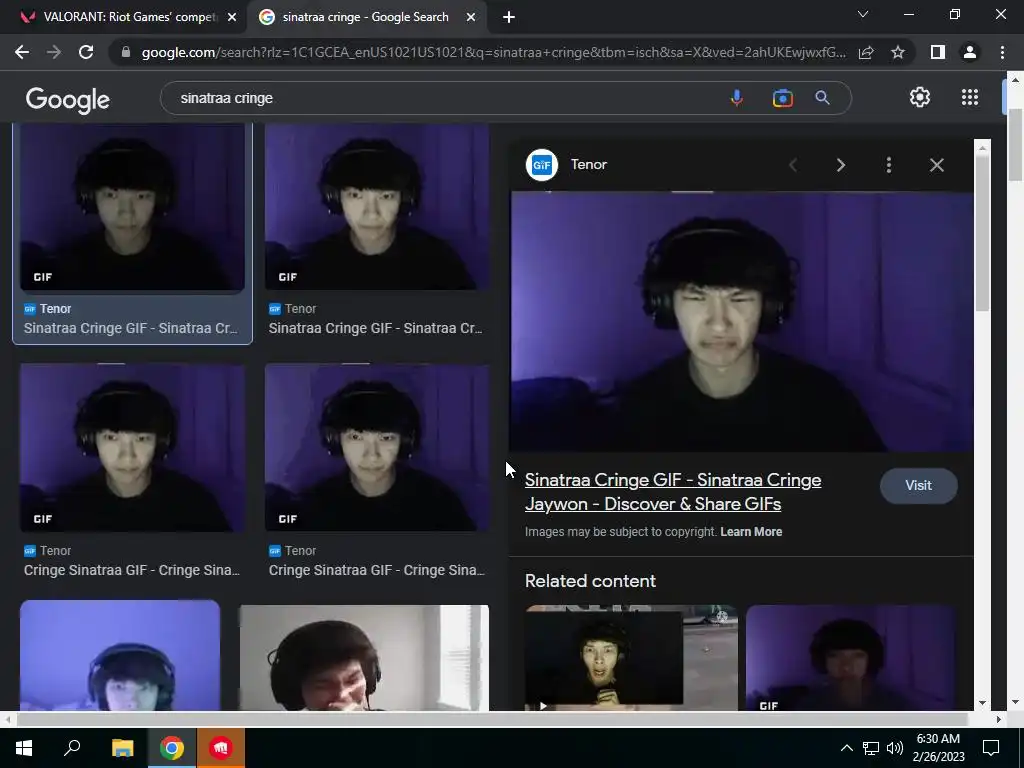Submit search with magnifier icon
Viewport: 1024px width, 768px height.
click(822, 98)
